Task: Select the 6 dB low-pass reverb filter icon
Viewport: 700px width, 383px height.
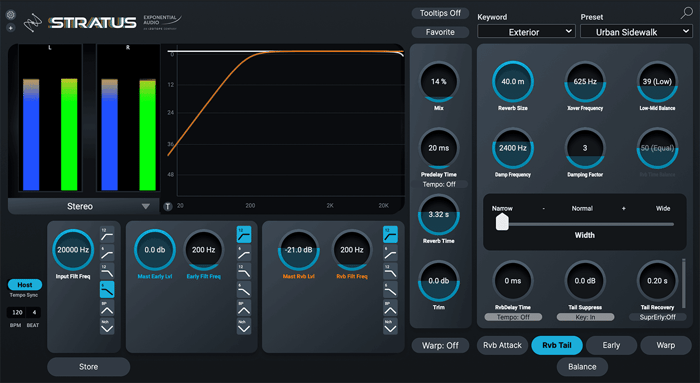Action: click(390, 289)
